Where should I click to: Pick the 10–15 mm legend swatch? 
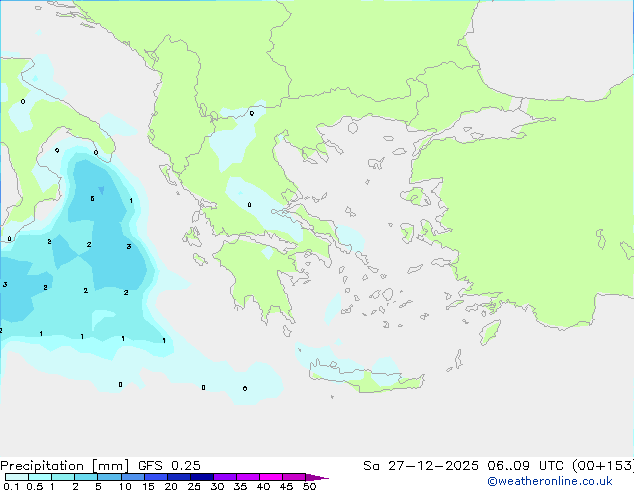(133, 477)
